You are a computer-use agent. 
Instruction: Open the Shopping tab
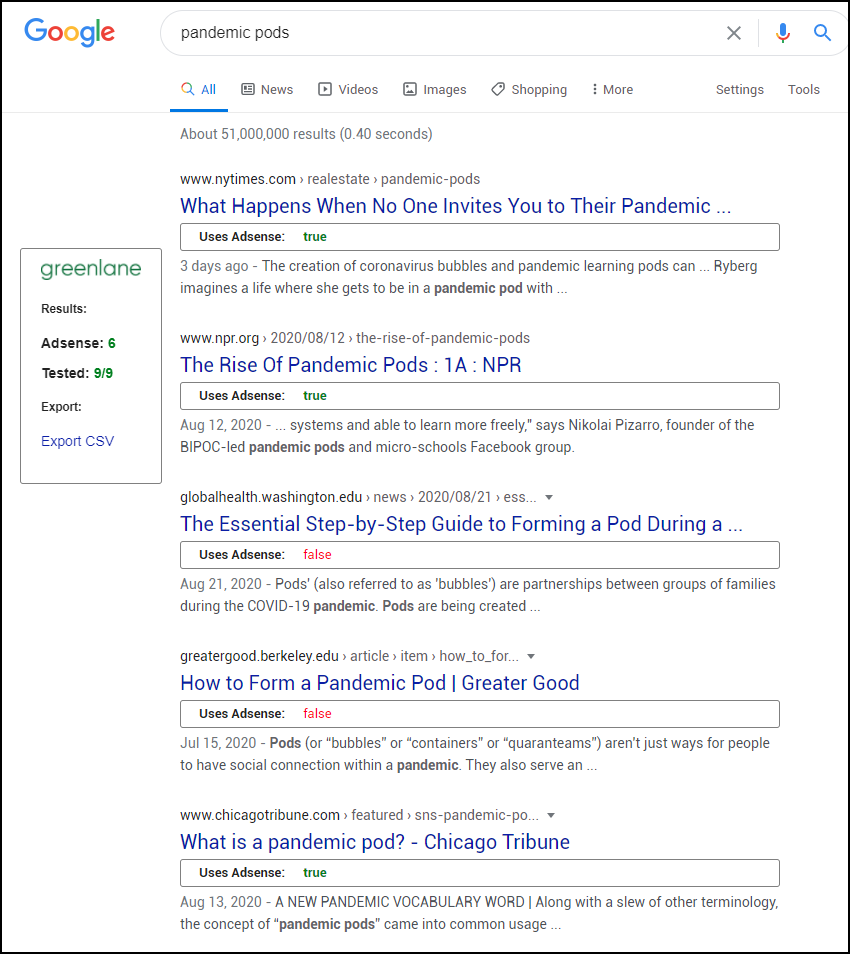[529, 89]
